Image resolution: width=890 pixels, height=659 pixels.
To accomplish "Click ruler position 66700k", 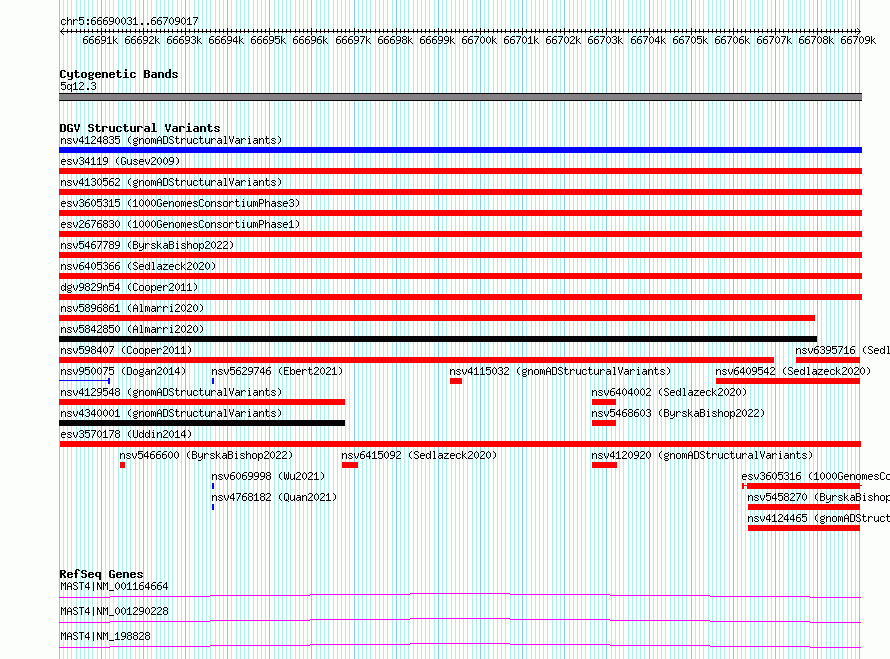I will point(479,40).
